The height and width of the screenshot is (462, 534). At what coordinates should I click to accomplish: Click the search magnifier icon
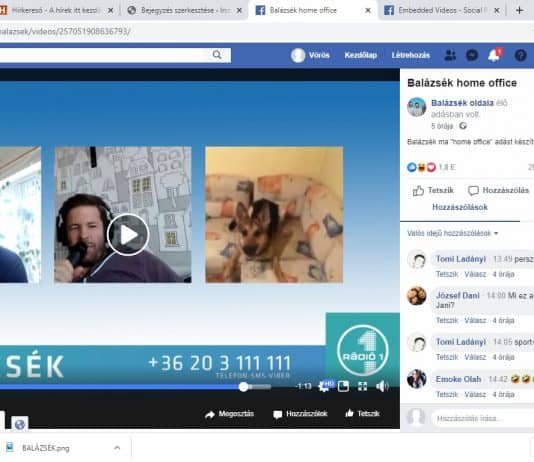[x=217, y=55]
